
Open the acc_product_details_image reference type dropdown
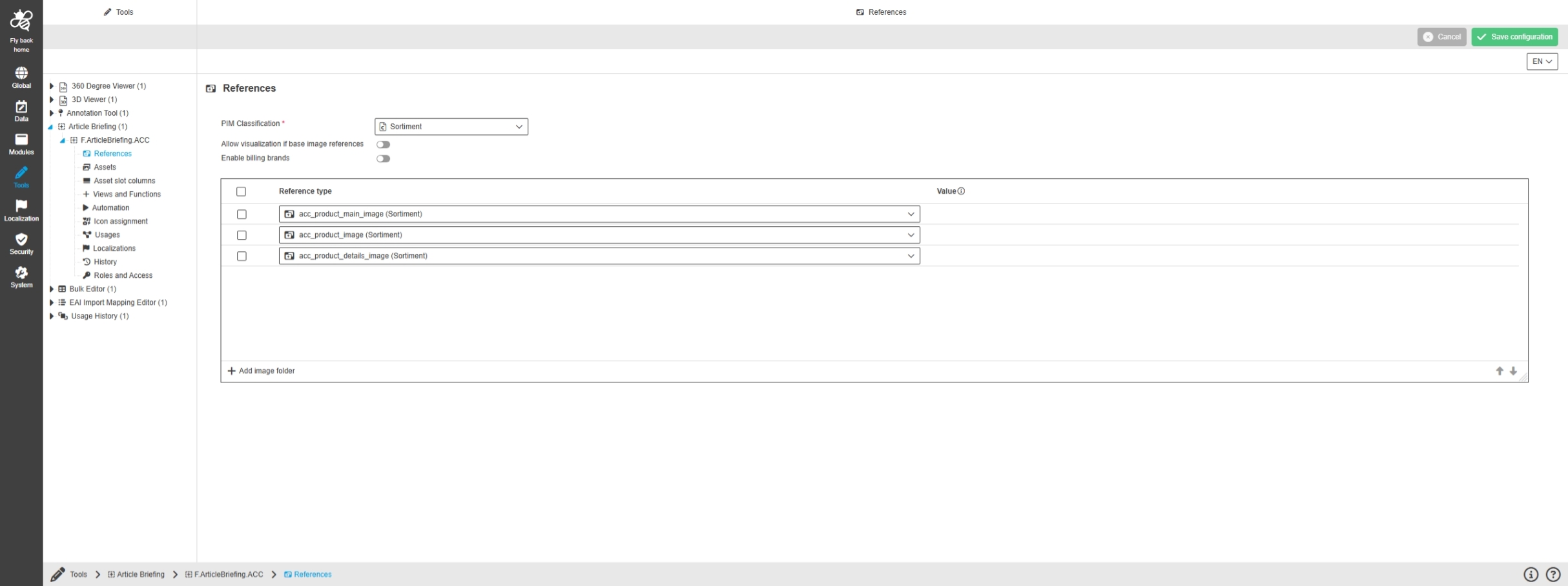[599, 256]
